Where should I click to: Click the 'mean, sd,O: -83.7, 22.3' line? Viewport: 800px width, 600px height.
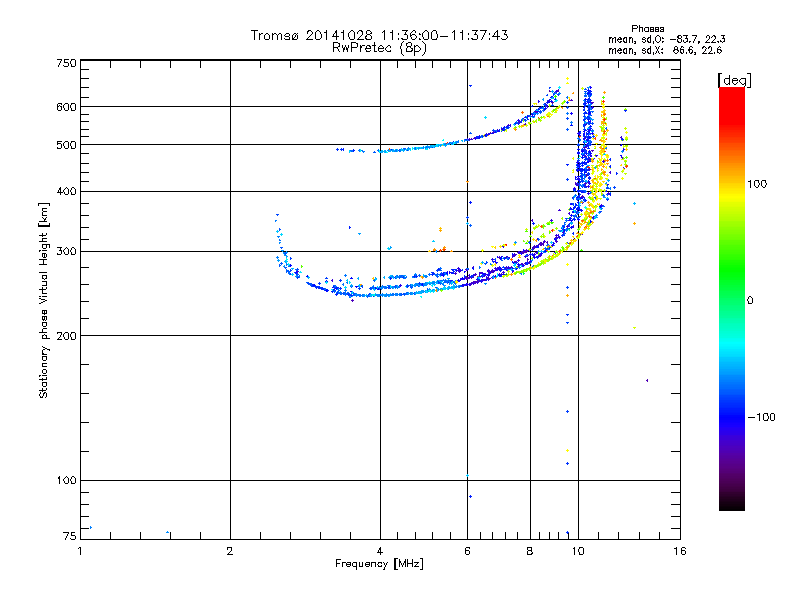[x=667, y=39]
